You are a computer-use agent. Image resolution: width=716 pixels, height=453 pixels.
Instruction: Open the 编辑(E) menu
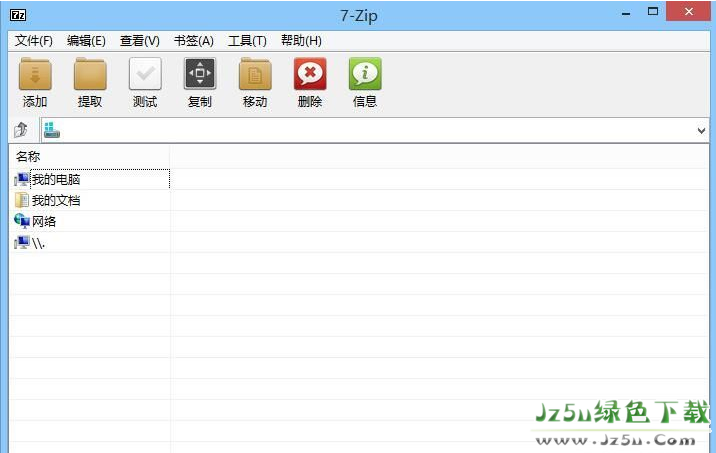click(x=86, y=41)
